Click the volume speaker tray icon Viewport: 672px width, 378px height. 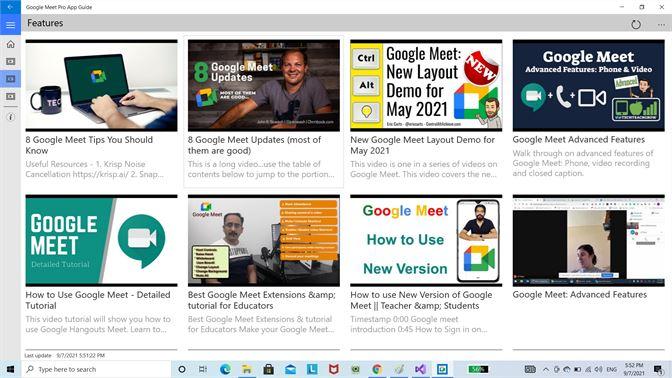pos(598,369)
